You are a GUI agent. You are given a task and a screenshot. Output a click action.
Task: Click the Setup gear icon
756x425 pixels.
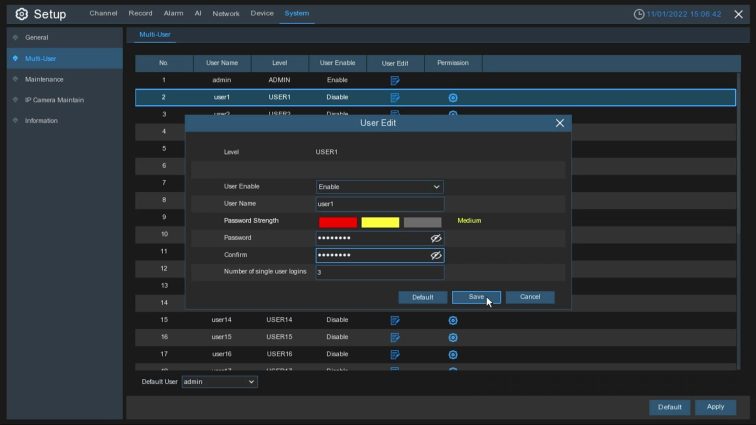click(x=22, y=14)
